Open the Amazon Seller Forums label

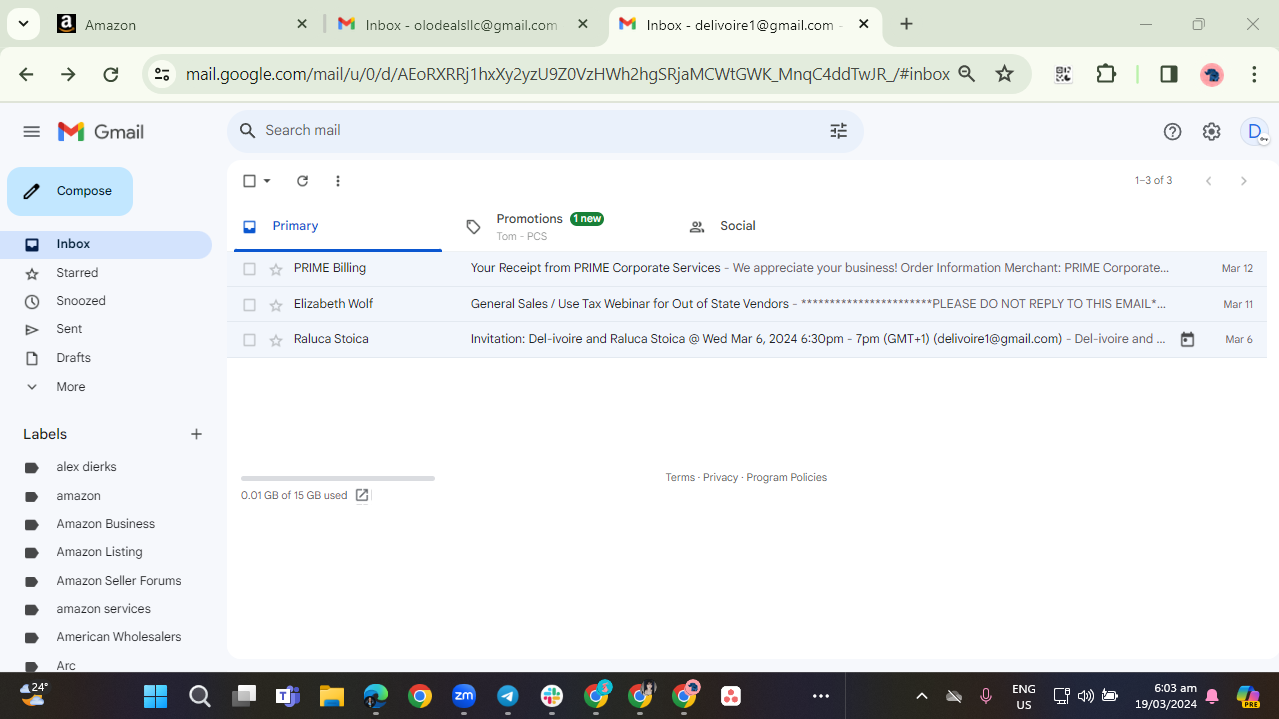(118, 581)
